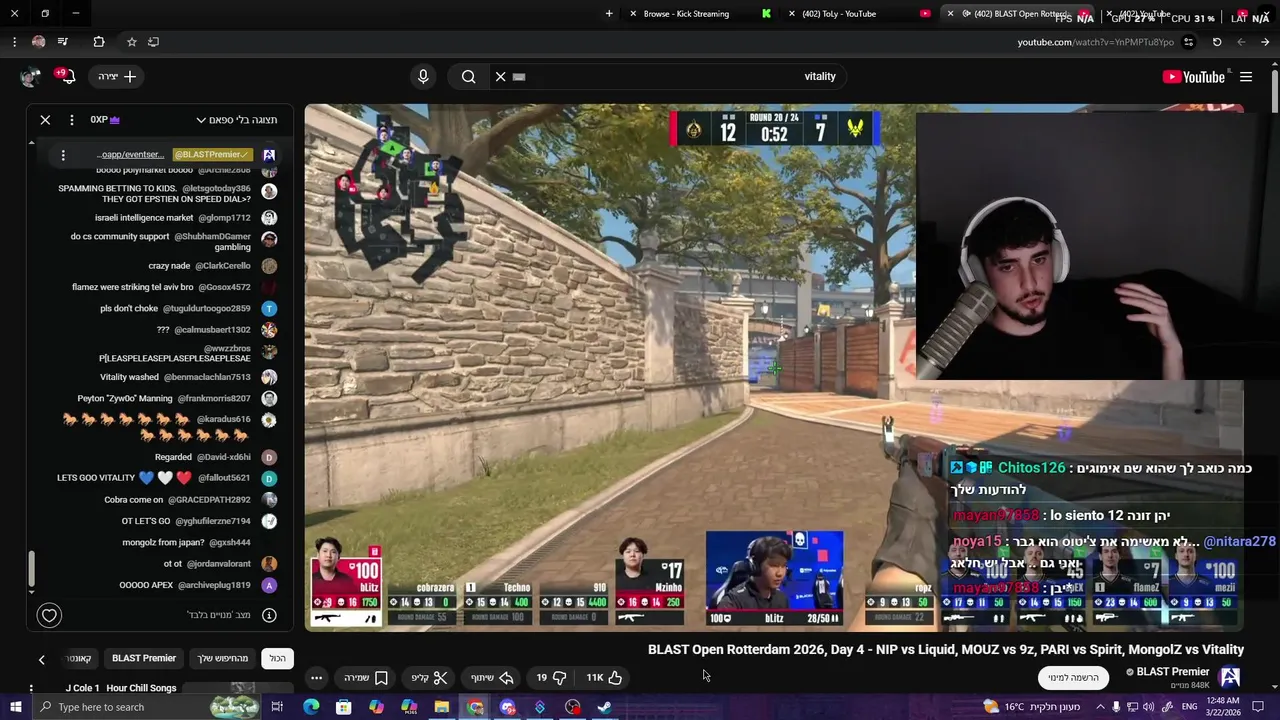Click the BLAST Premier channel avatar
This screenshot has width=1280, height=720.
click(x=1230, y=677)
